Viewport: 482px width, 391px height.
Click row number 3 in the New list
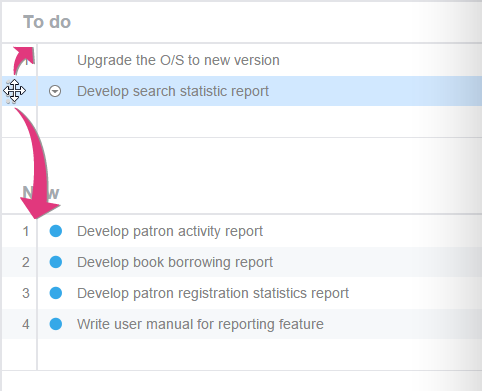coord(26,293)
